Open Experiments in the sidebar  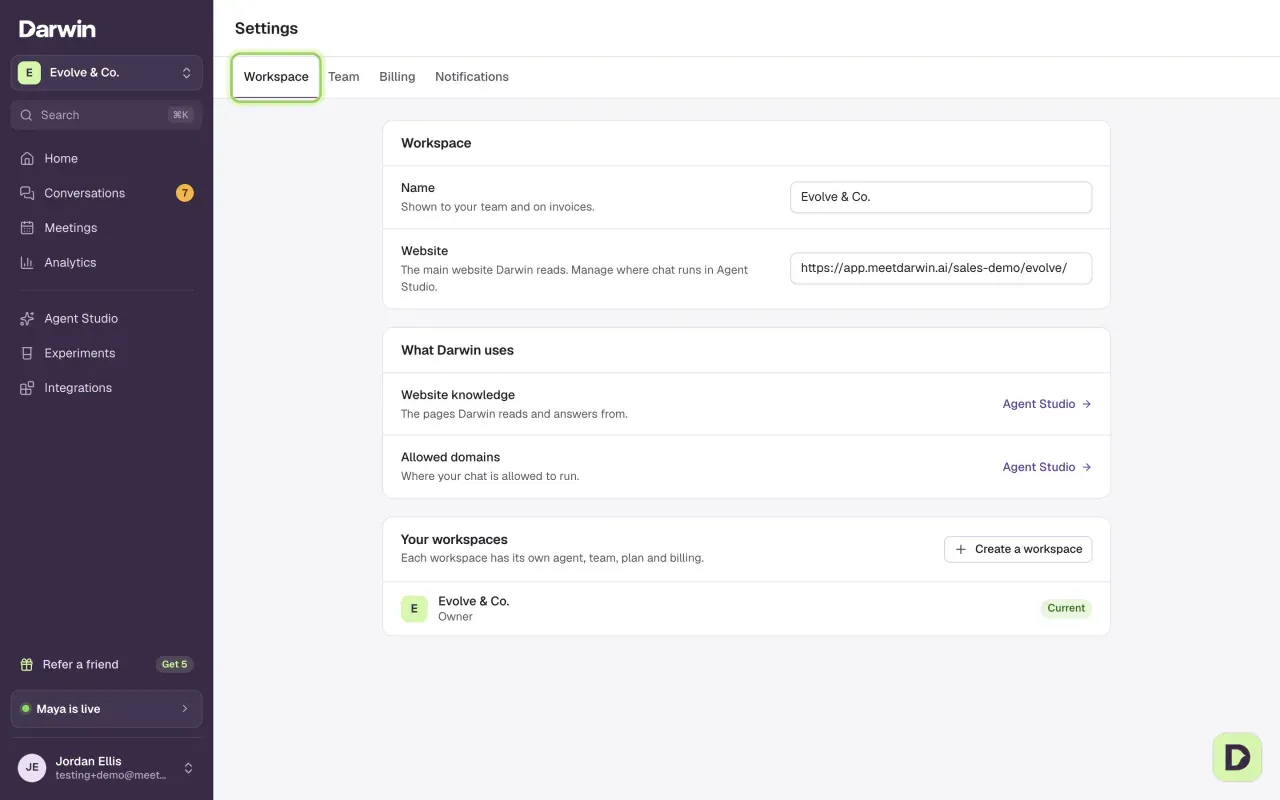(x=106, y=353)
